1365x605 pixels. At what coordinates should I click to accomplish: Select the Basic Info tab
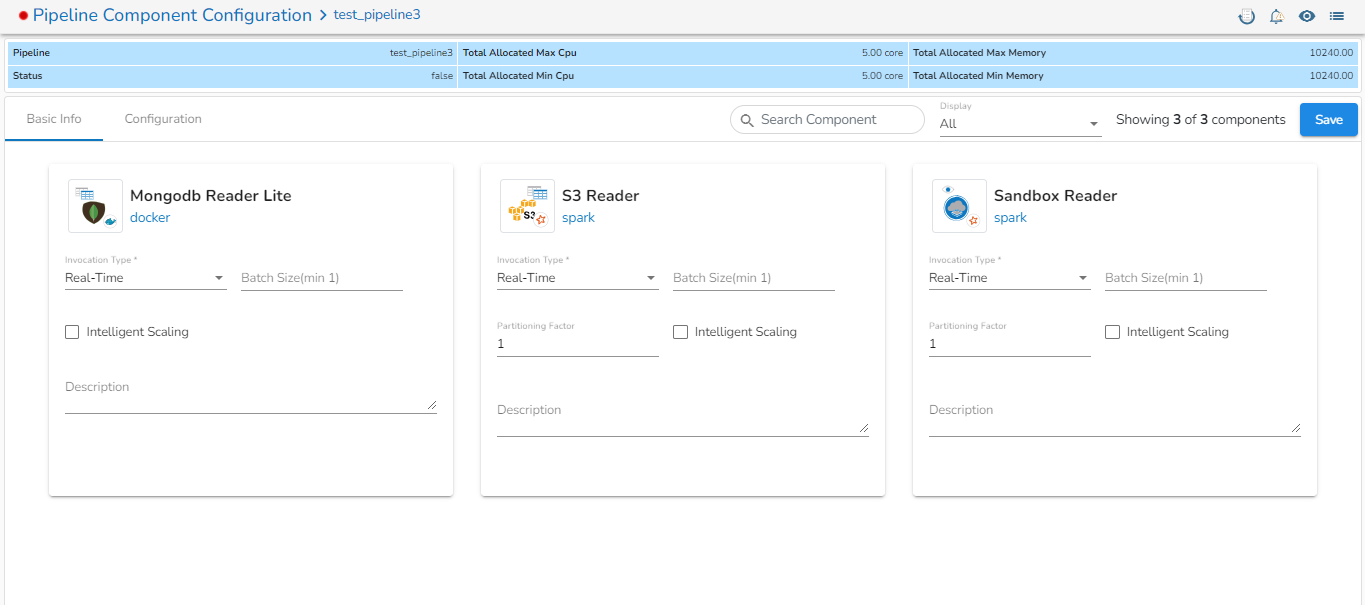point(54,119)
